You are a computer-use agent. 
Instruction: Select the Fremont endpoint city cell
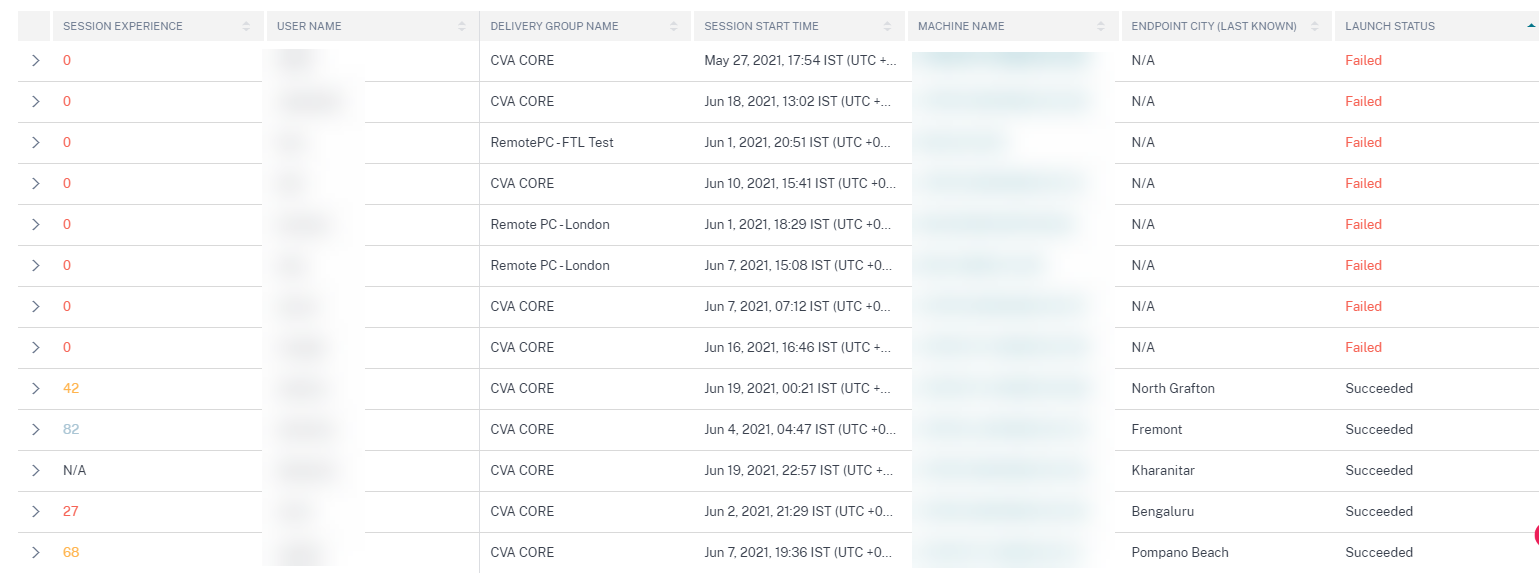pyautogui.click(x=1157, y=430)
